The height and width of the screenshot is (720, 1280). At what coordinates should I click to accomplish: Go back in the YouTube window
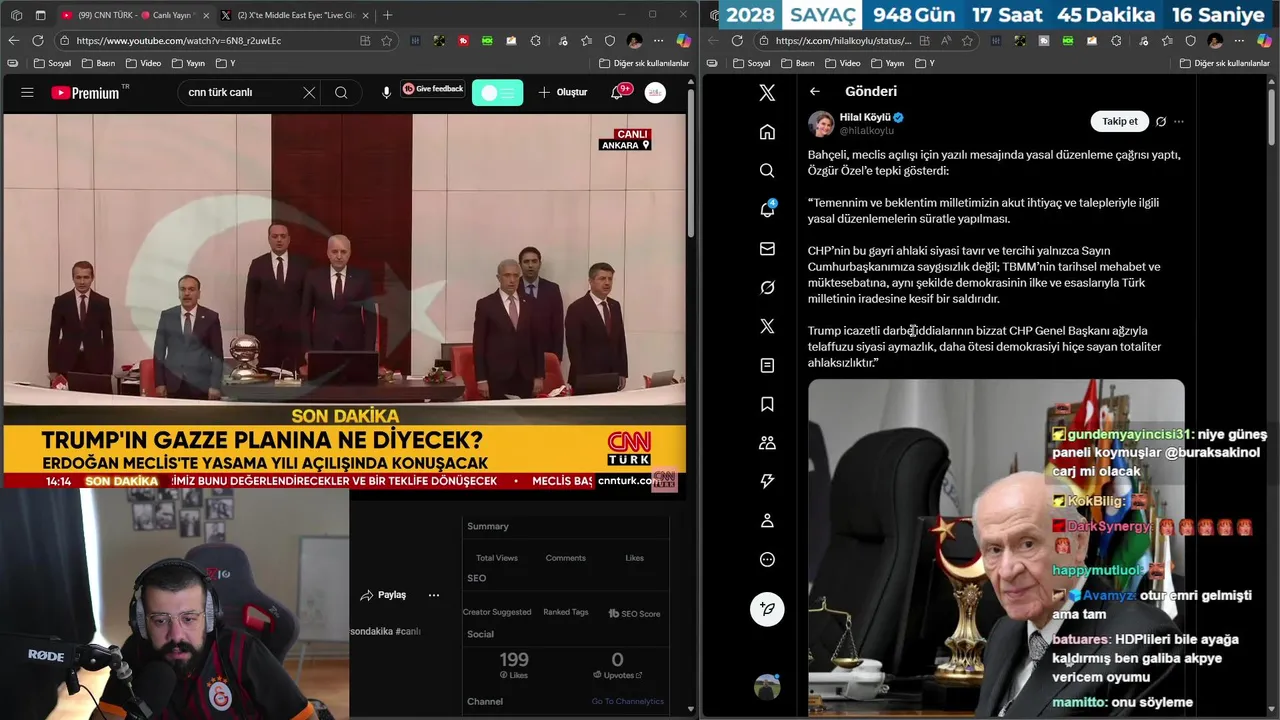tap(13, 40)
